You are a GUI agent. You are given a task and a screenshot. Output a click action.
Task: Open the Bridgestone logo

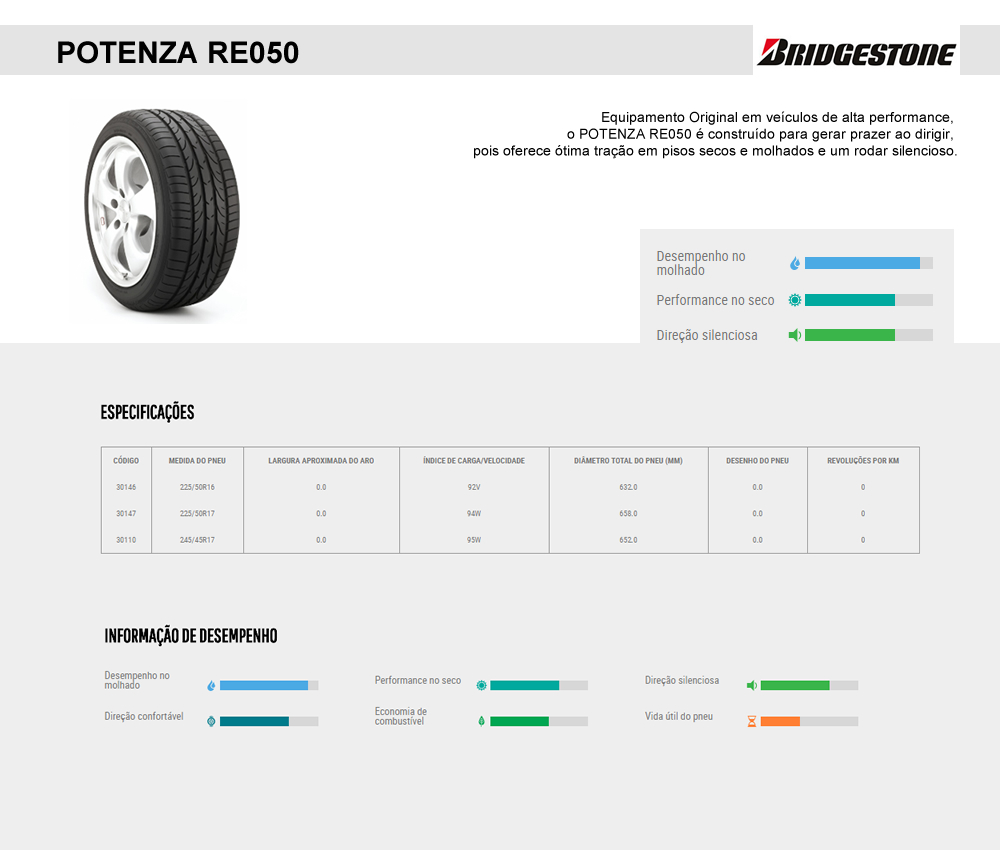click(856, 52)
